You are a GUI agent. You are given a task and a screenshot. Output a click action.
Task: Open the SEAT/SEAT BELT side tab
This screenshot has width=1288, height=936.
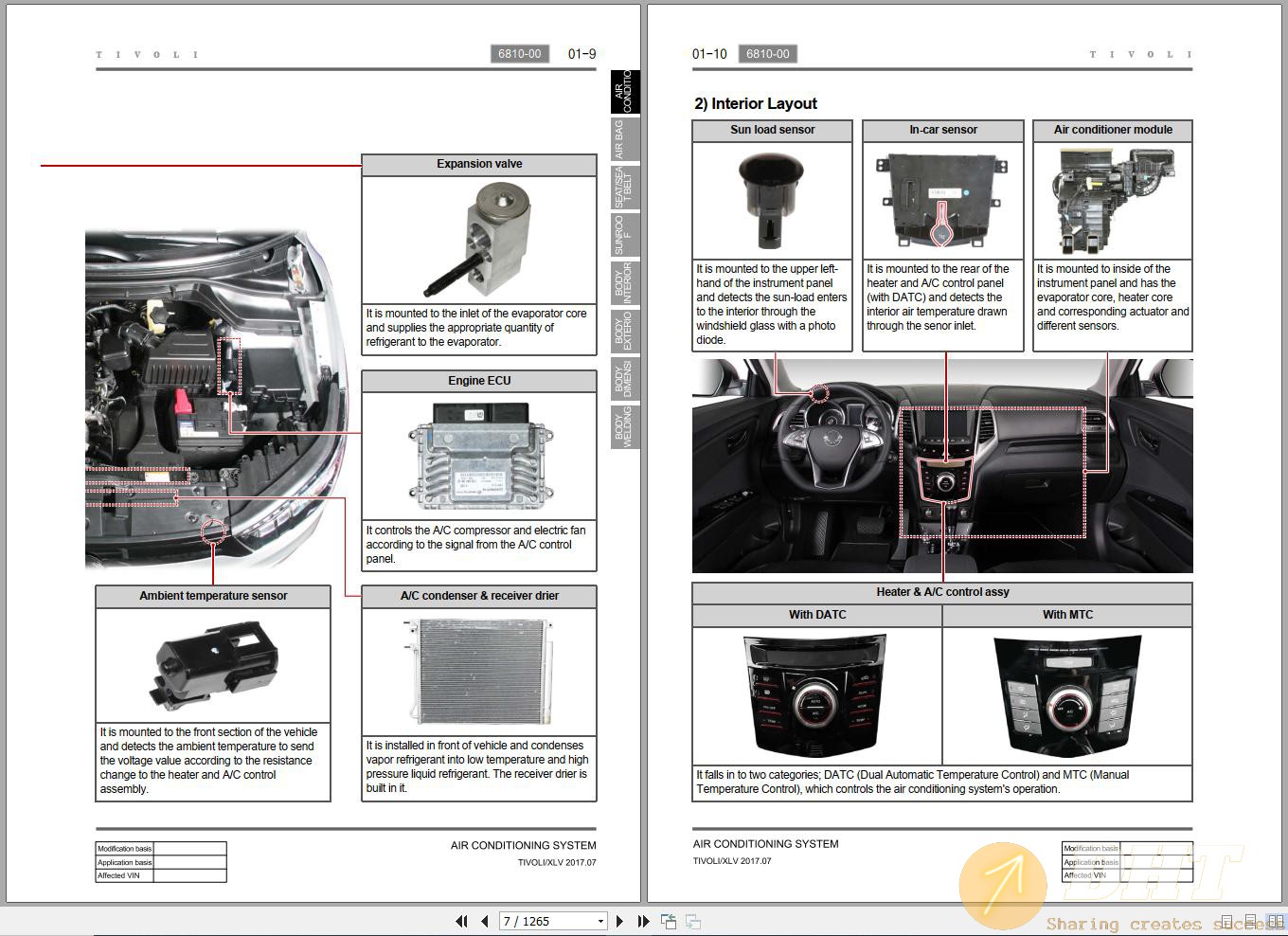click(x=624, y=187)
